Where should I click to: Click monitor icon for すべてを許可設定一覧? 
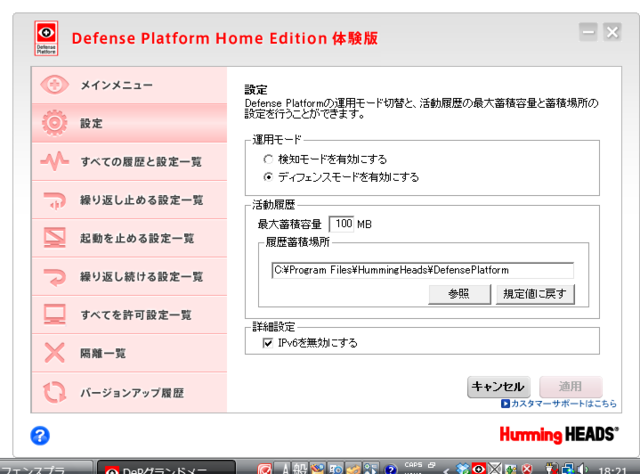click(55, 314)
